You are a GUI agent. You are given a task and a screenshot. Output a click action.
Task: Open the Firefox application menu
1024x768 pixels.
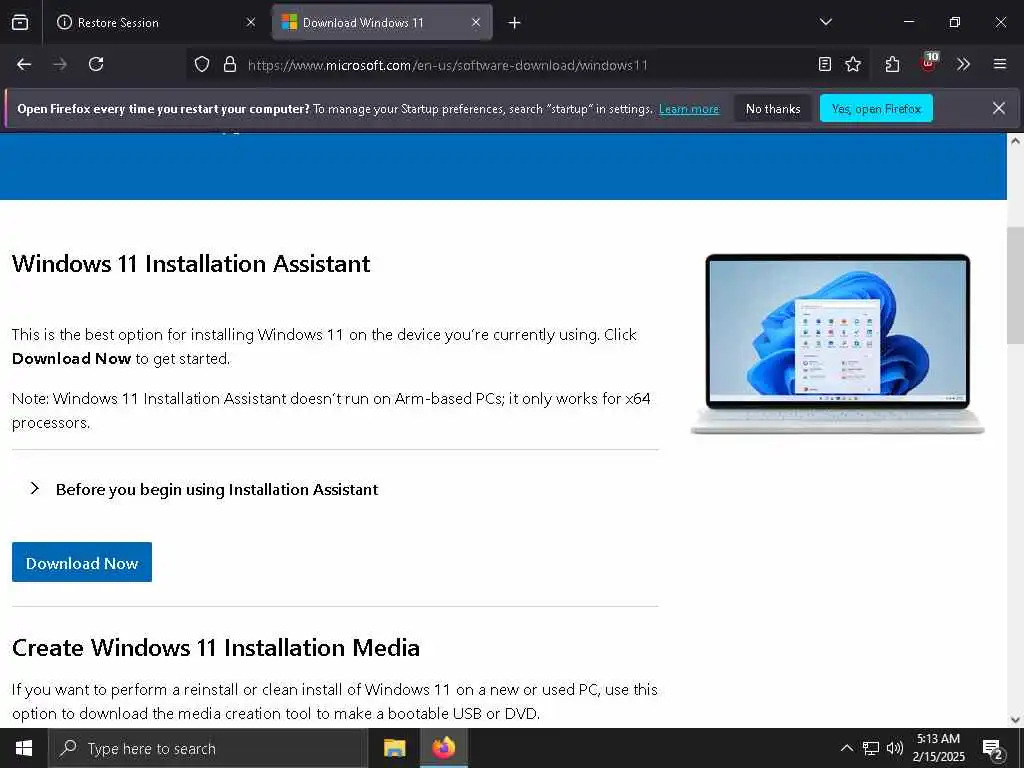[1000, 64]
